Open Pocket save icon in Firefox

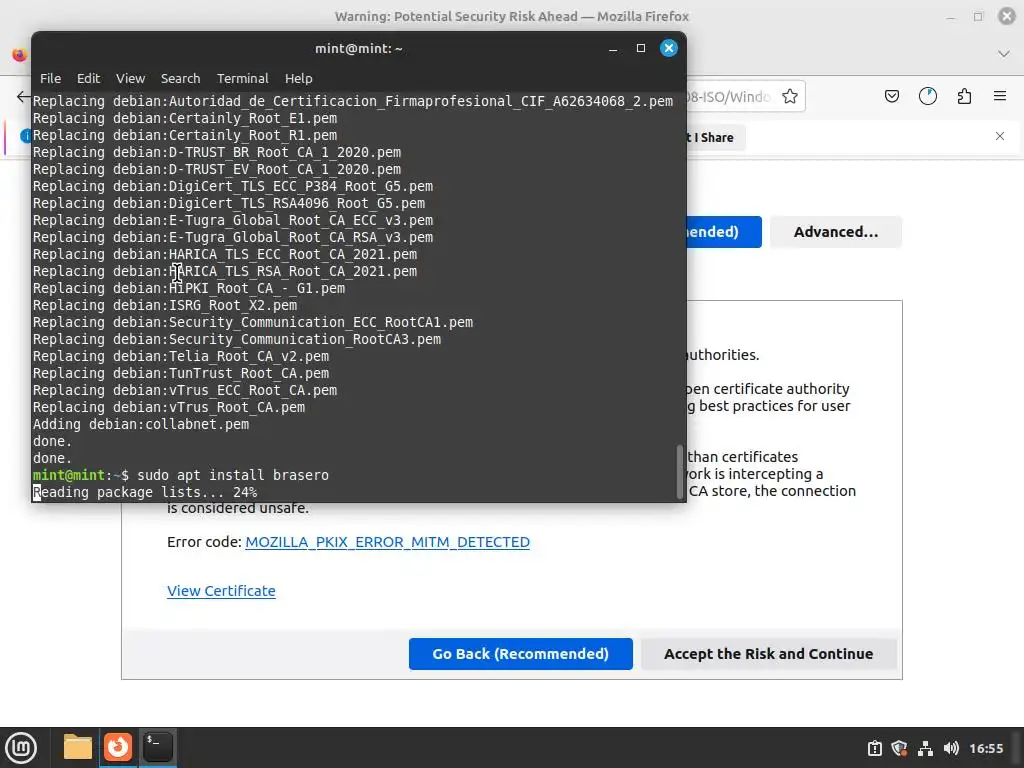coord(891,97)
